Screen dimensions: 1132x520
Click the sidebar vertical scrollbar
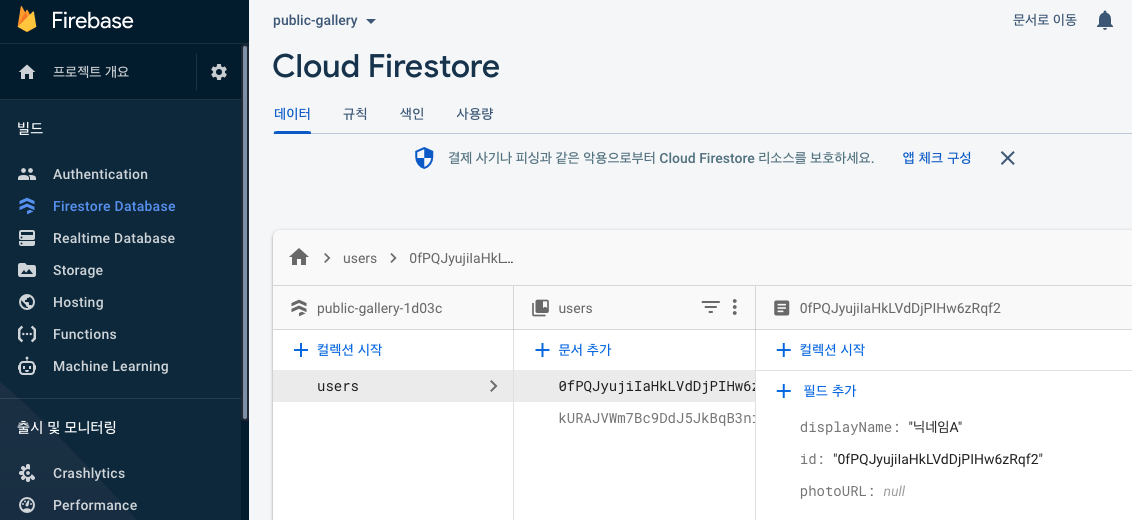point(245,233)
